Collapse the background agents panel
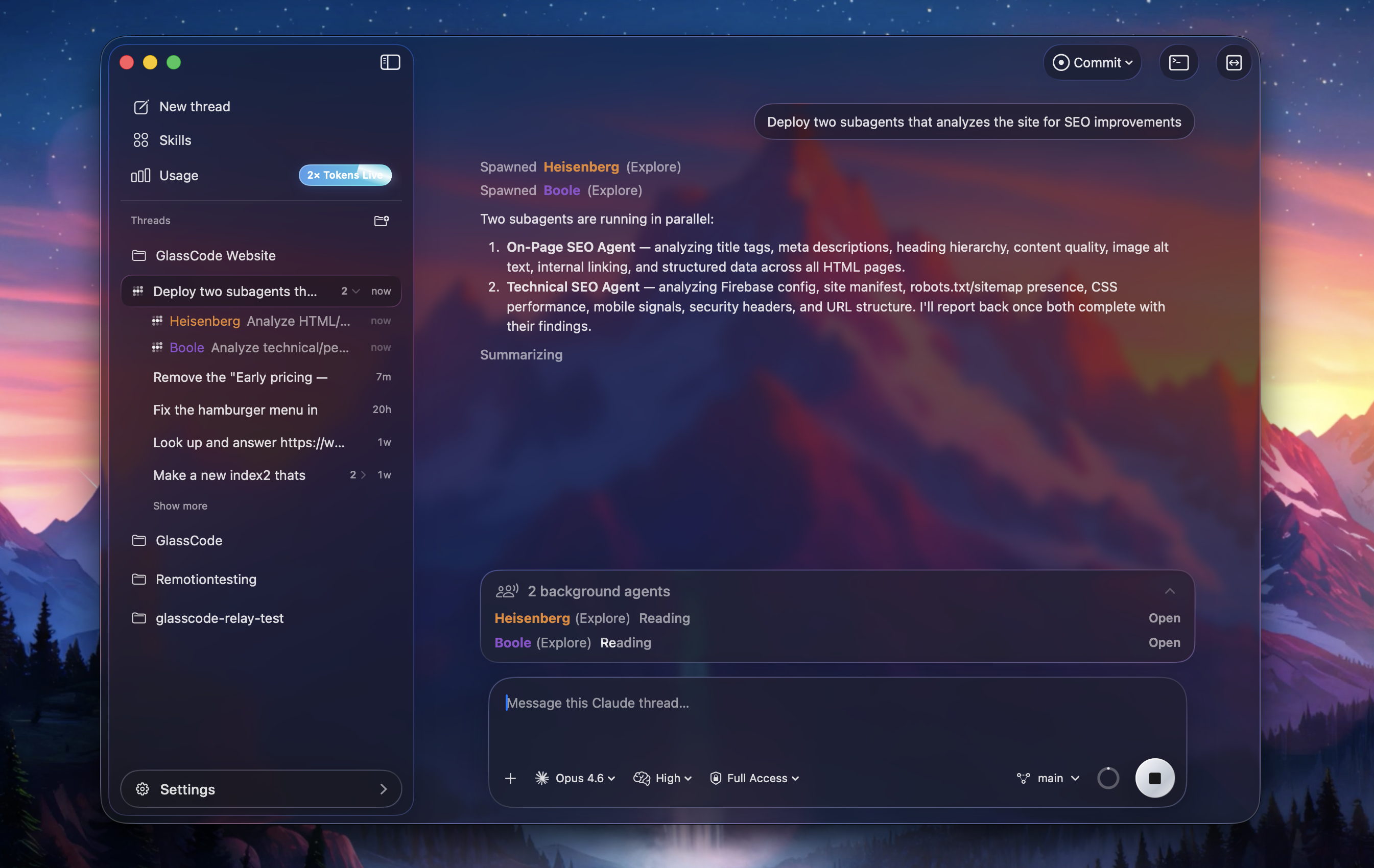The image size is (1374, 868). tap(1170, 591)
